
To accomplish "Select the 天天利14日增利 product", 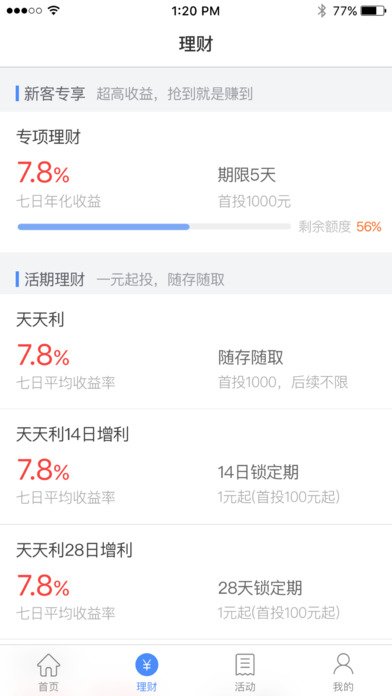I will (x=196, y=467).
